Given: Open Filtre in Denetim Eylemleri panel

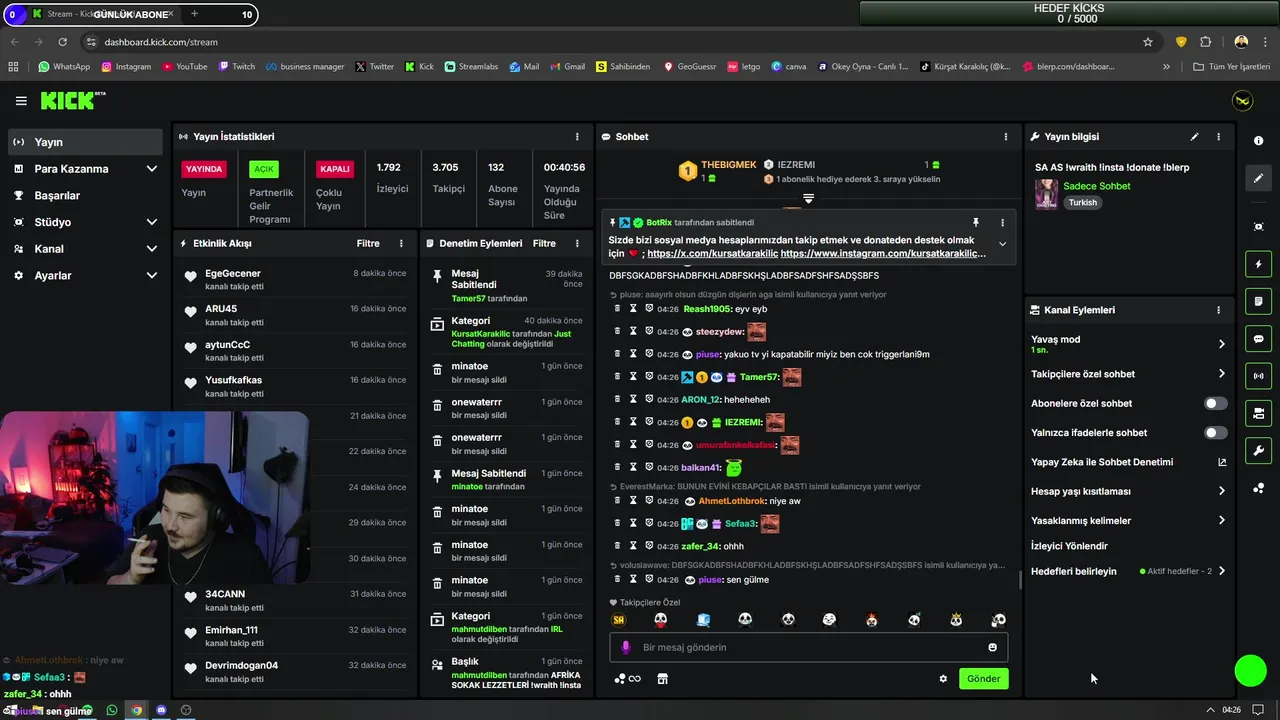Looking at the screenshot, I should (x=544, y=243).
